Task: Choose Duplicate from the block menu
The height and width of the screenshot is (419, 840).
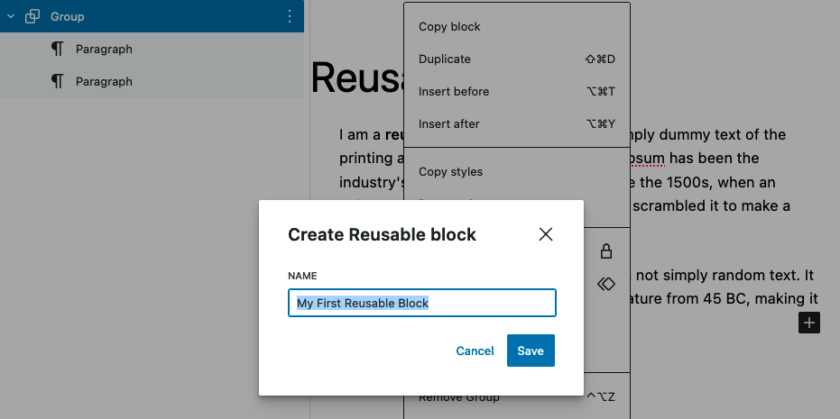Action: point(516,59)
